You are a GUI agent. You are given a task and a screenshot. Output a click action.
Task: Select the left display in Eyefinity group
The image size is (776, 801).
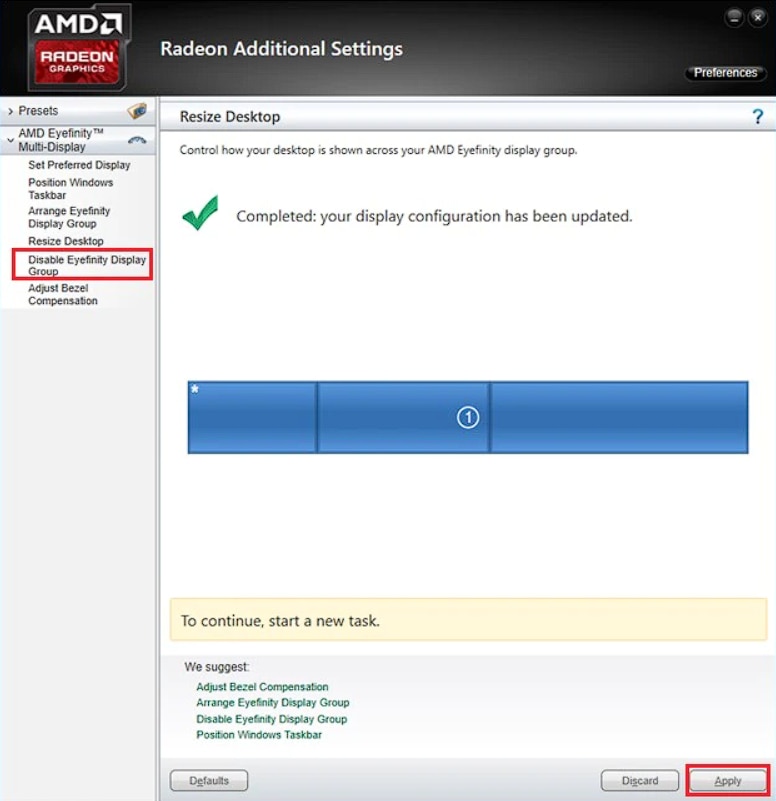coord(252,417)
